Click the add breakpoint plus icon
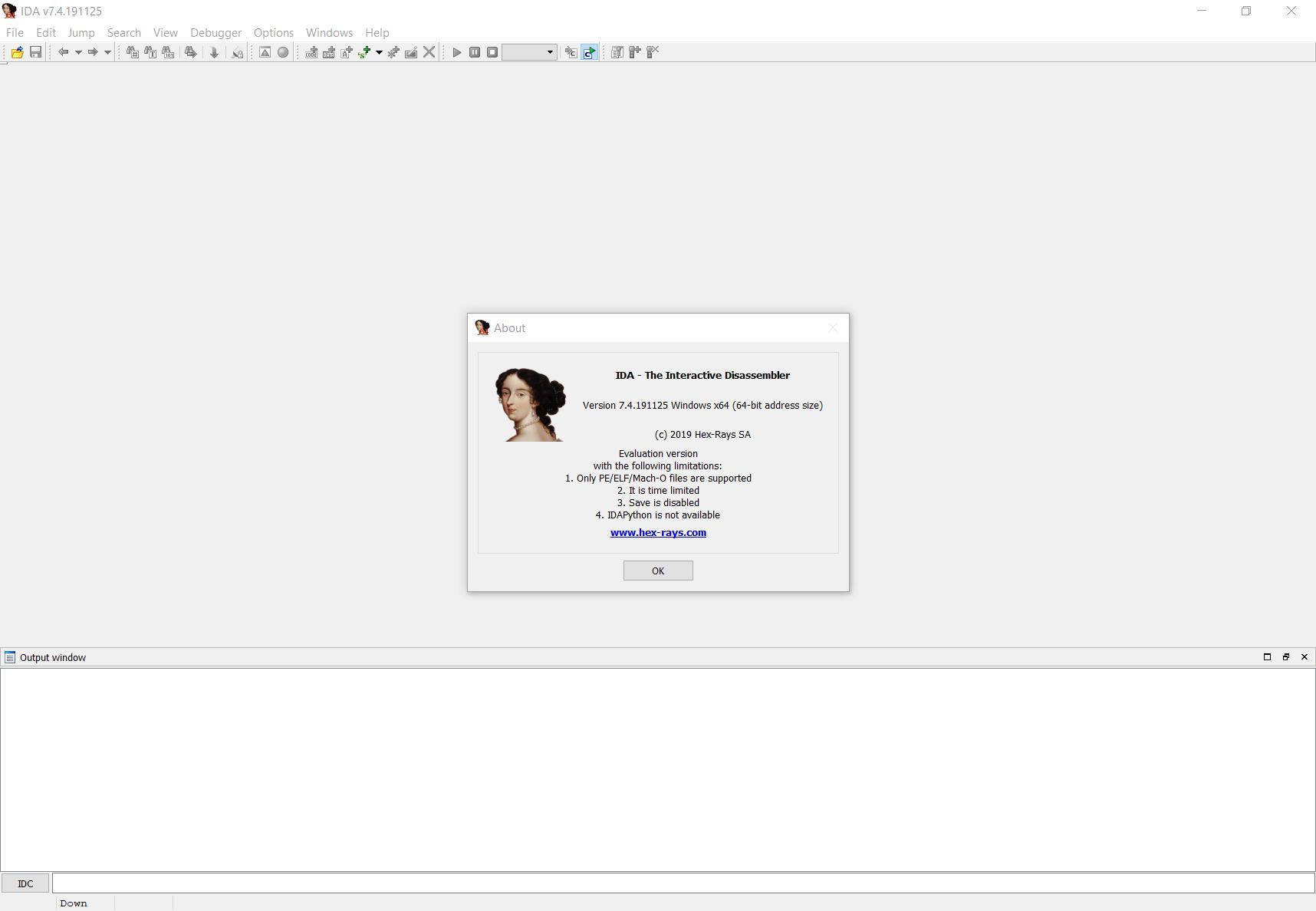The image size is (1316, 911). [x=635, y=52]
